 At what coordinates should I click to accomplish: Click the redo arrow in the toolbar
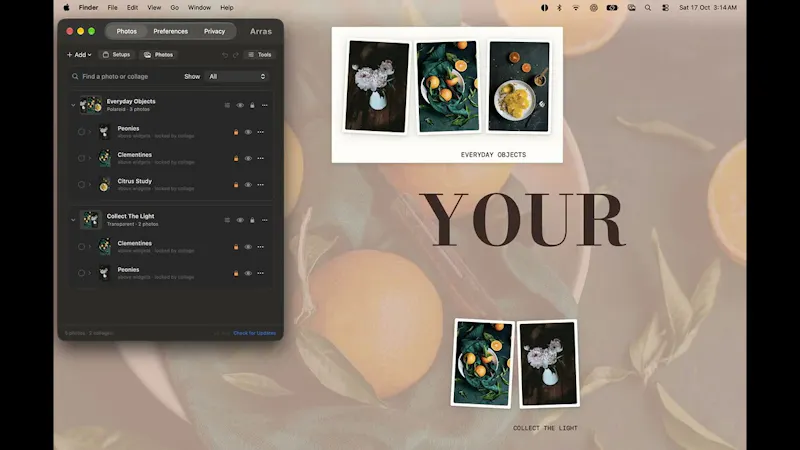[x=236, y=55]
